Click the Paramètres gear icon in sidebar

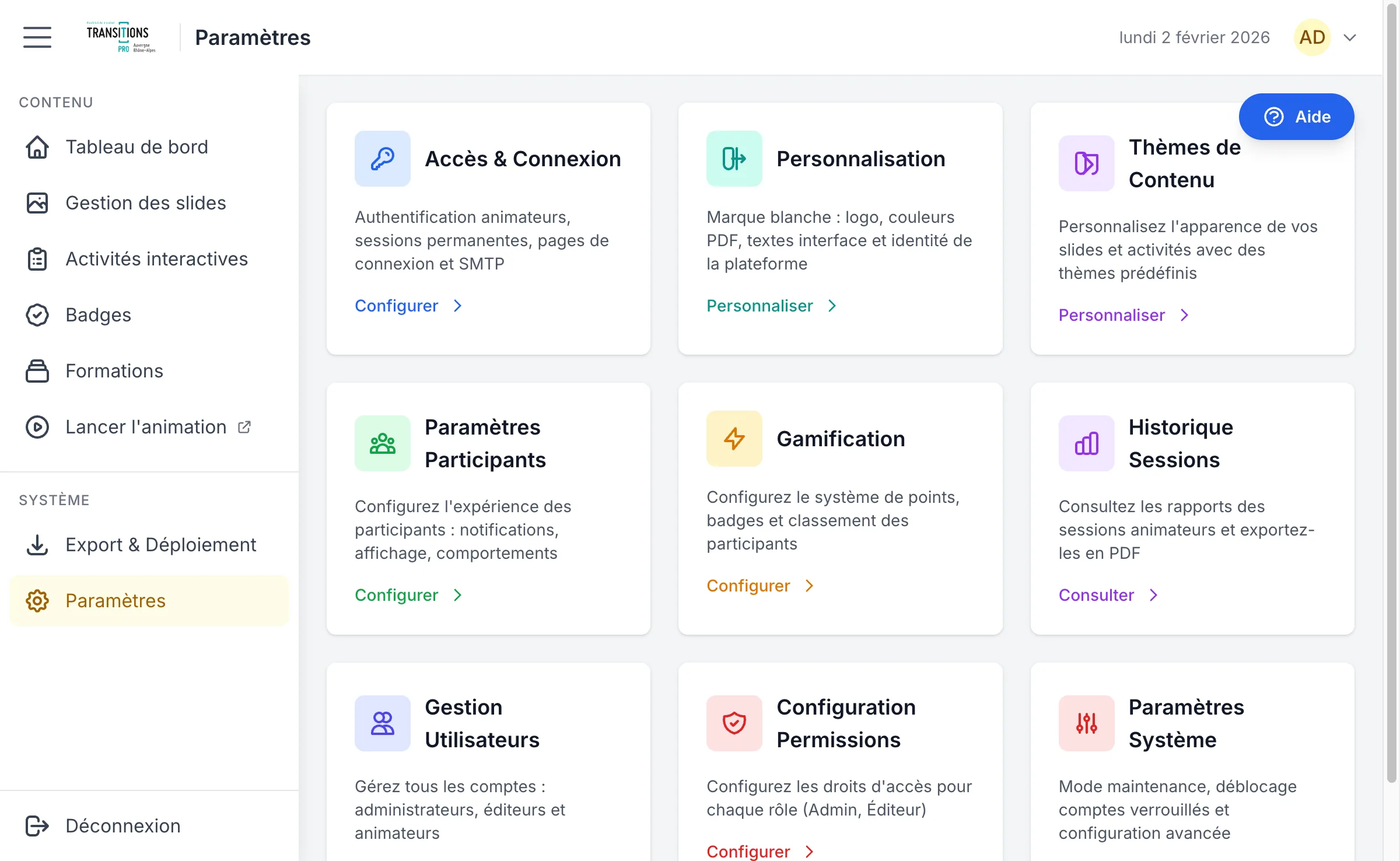[x=37, y=601]
